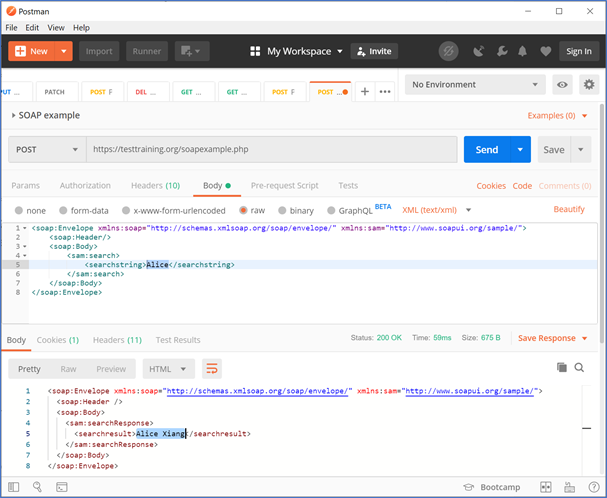
Task: Toggle word wrap icon in response
Action: tap(211, 368)
